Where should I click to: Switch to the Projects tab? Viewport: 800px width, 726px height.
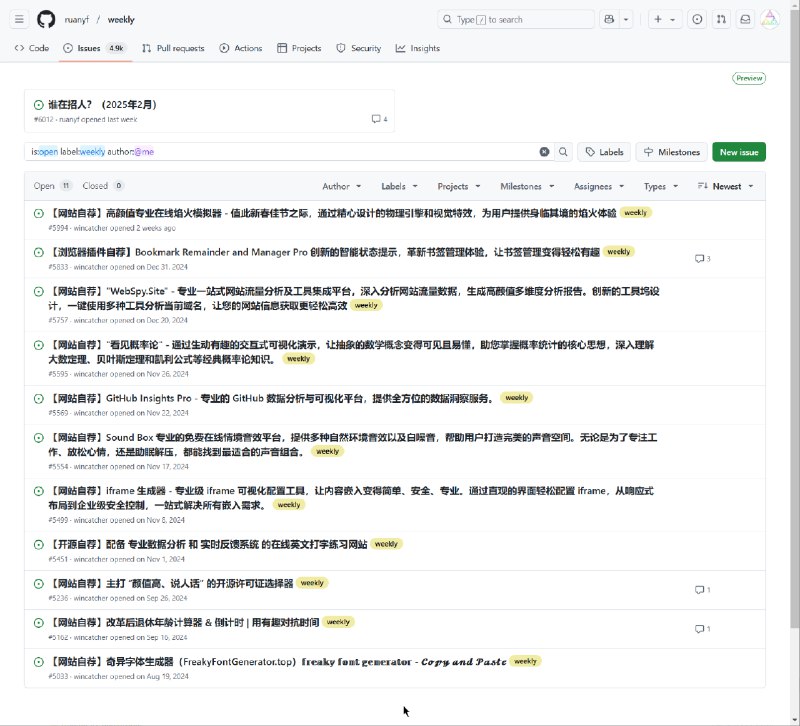pyautogui.click(x=299, y=48)
